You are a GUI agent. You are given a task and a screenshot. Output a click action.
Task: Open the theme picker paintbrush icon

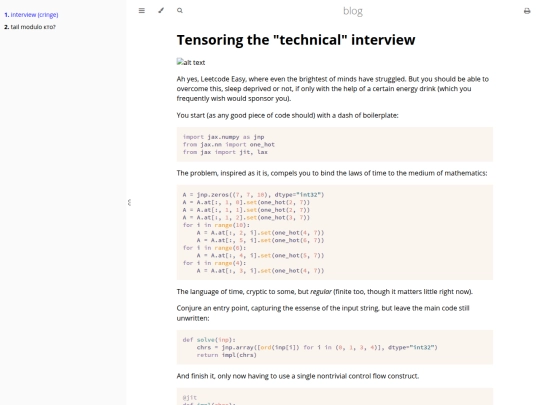tap(161, 11)
